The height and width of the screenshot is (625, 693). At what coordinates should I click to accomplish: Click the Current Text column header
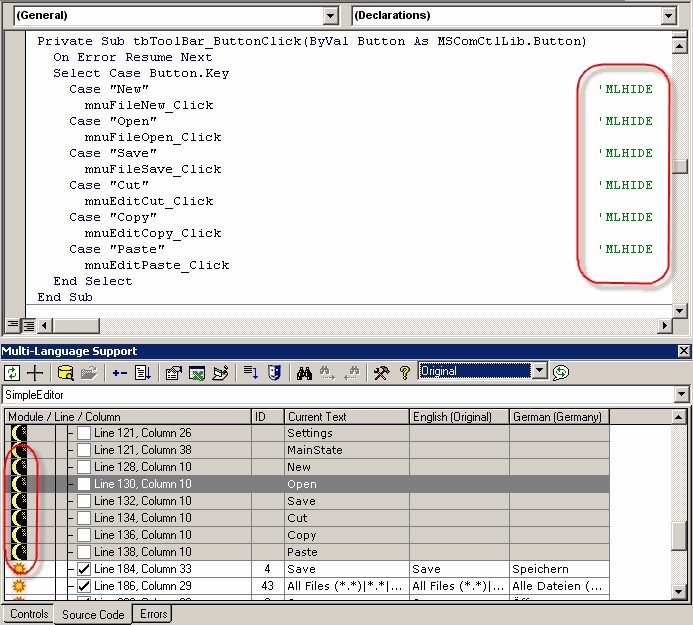point(346,416)
